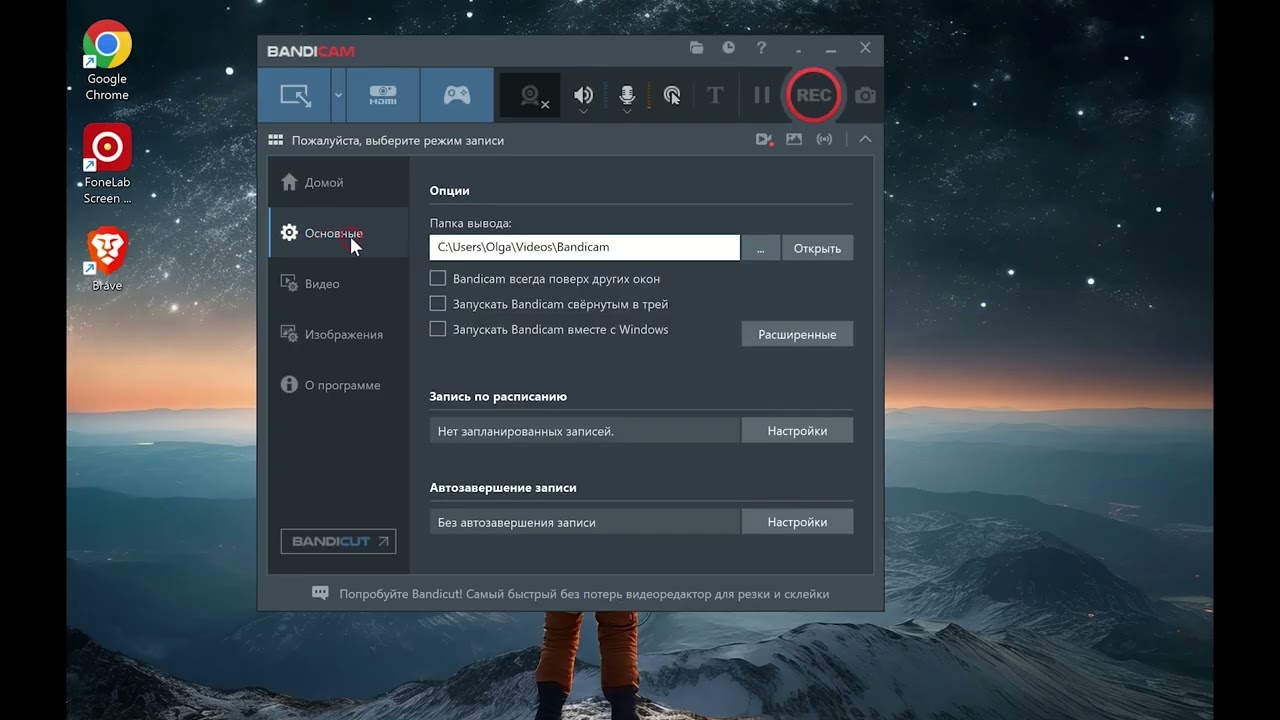
Task: Expand the screen recording mode dropdown arrow
Action: 338,95
